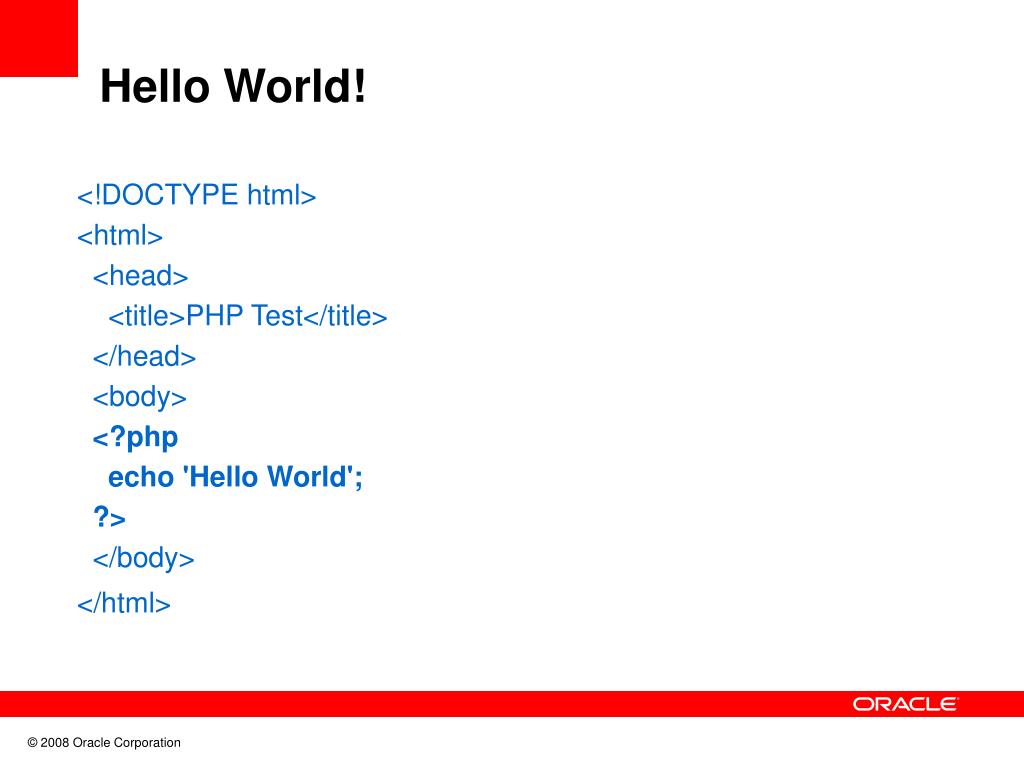The image size is (1024, 768).
Task: Click the opening '<body>' tag line
Action: tap(140, 398)
